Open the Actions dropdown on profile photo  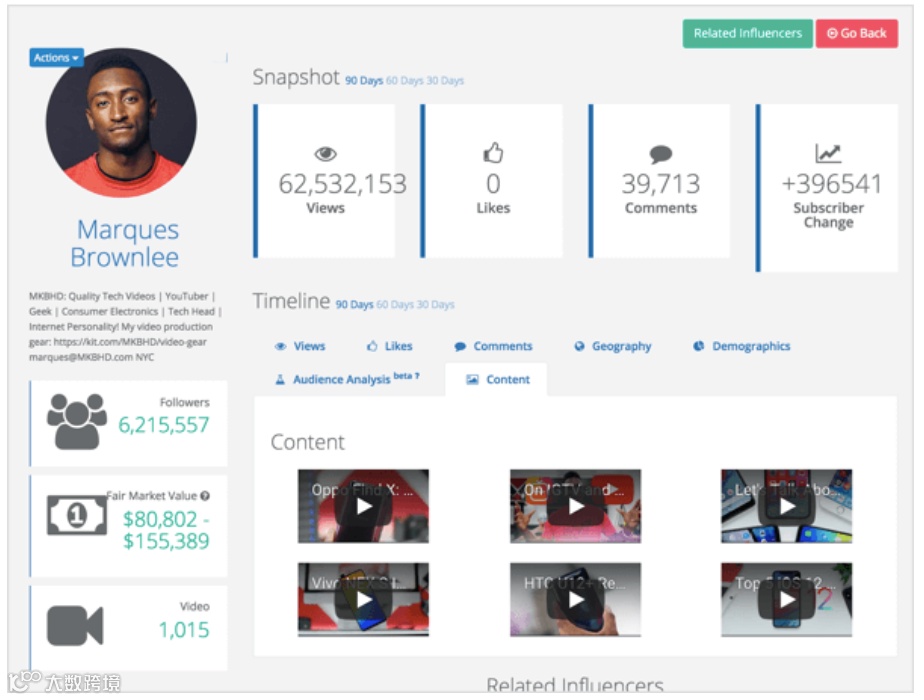(x=57, y=58)
